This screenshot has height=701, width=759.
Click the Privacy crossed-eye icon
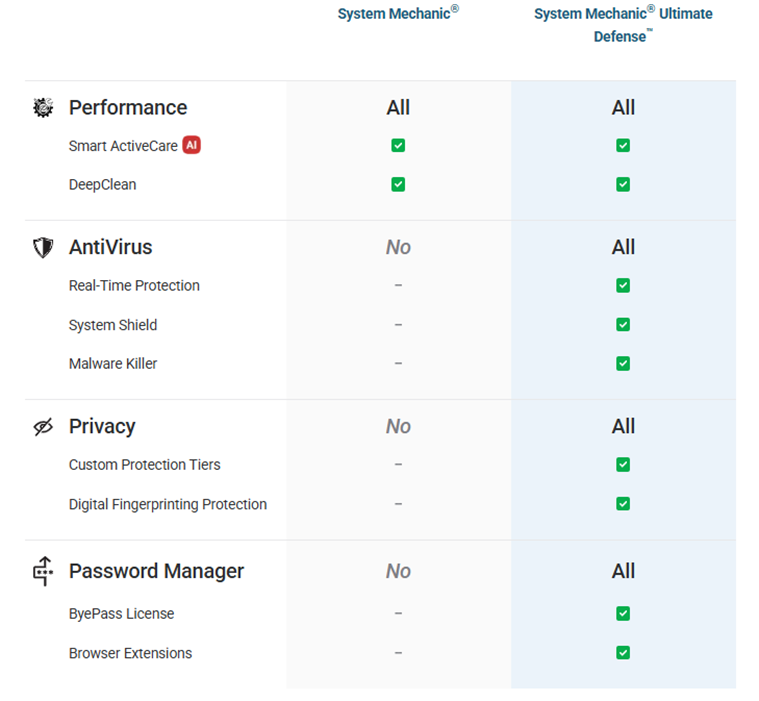43,427
